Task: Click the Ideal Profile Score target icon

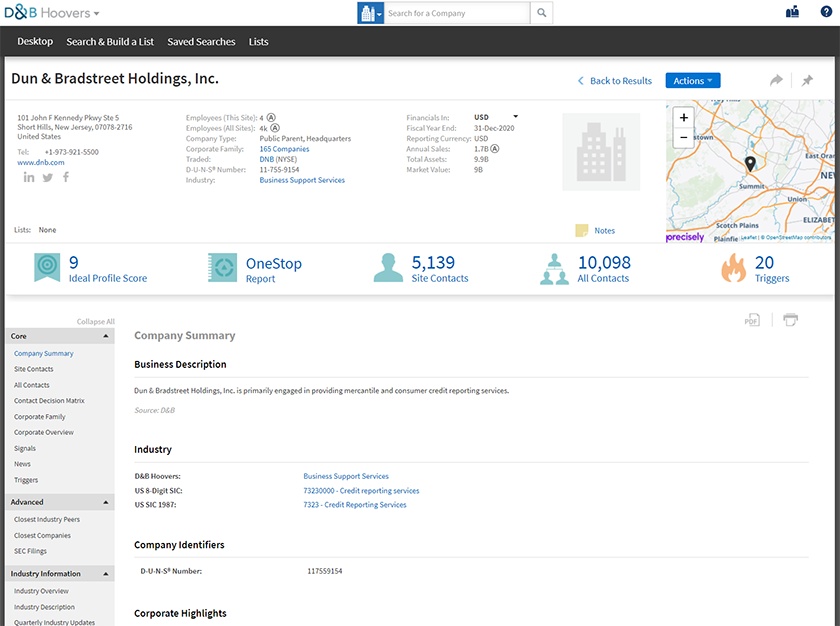Action: coord(47,267)
